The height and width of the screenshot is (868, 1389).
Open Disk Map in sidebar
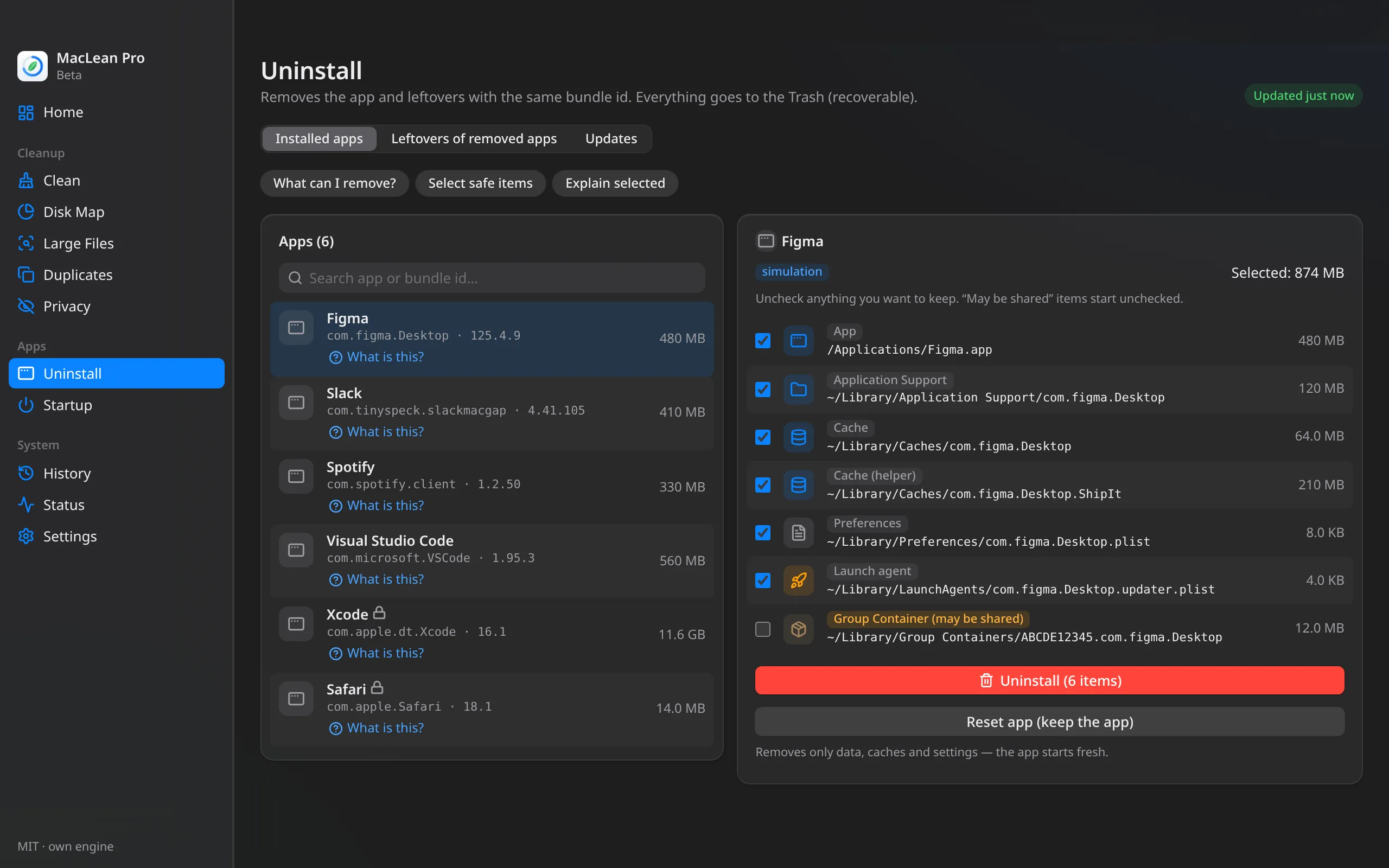point(117,213)
